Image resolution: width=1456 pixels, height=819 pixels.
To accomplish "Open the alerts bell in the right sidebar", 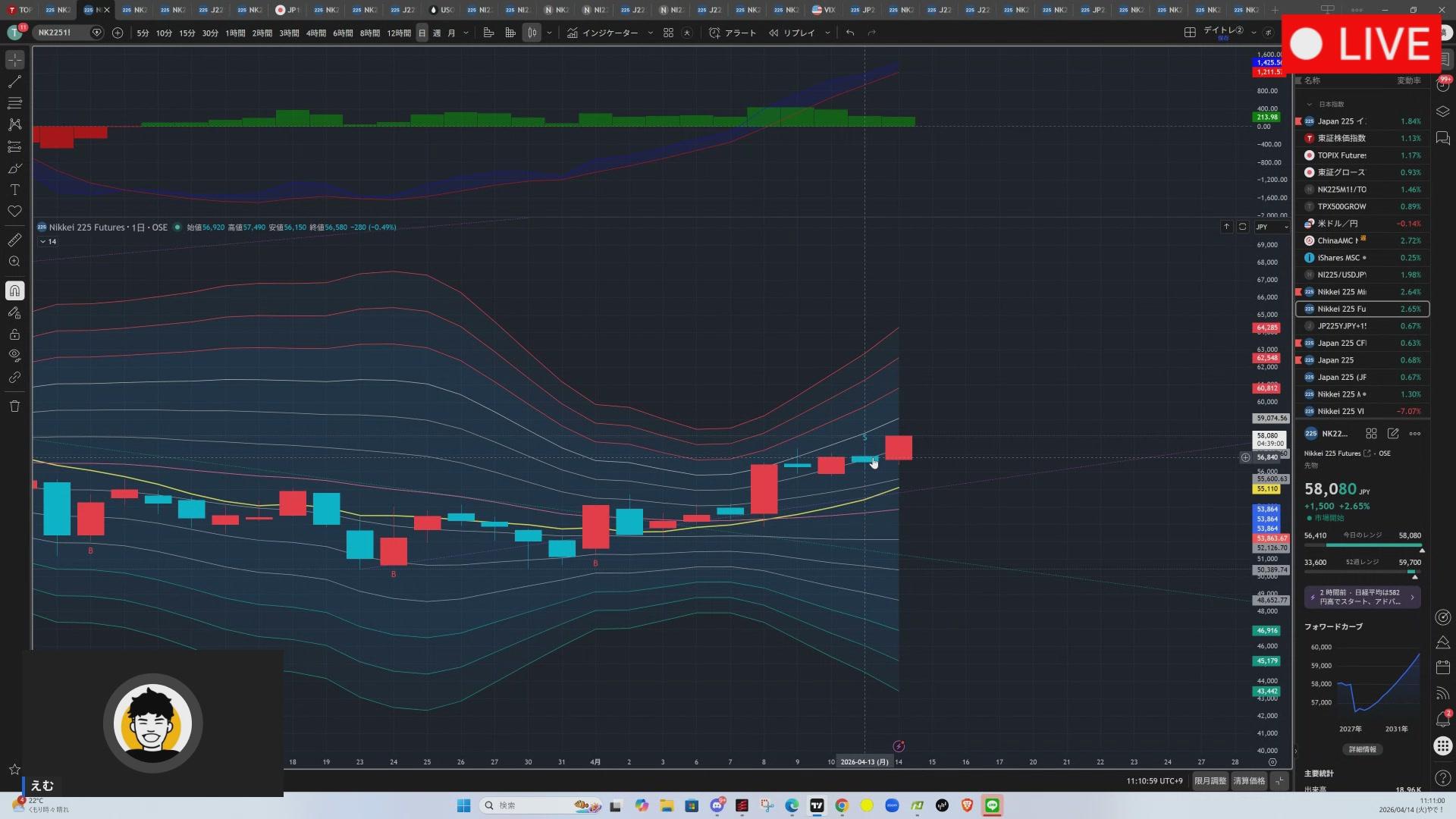I will click(1442, 719).
